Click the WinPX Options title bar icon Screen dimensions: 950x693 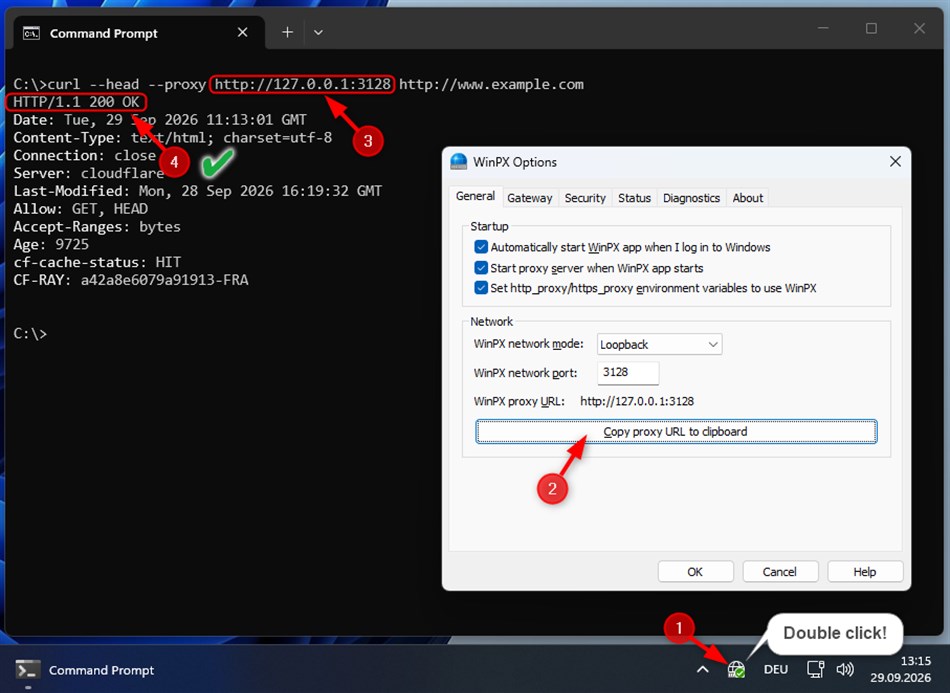[x=459, y=162]
